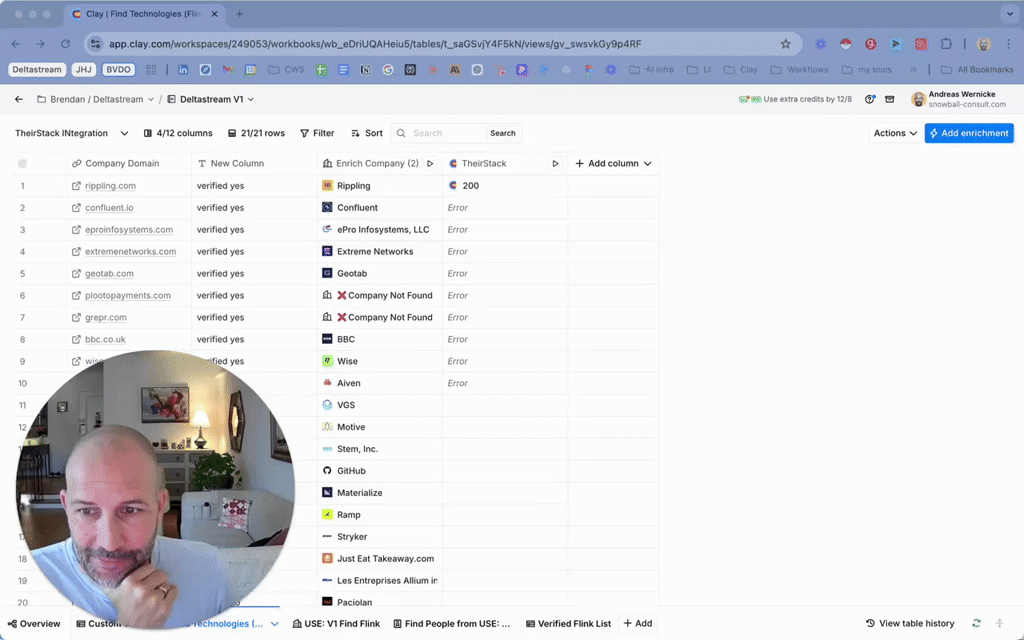Run the TheirStack column play icon
Image resolution: width=1024 pixels, height=640 pixels.
555,164
